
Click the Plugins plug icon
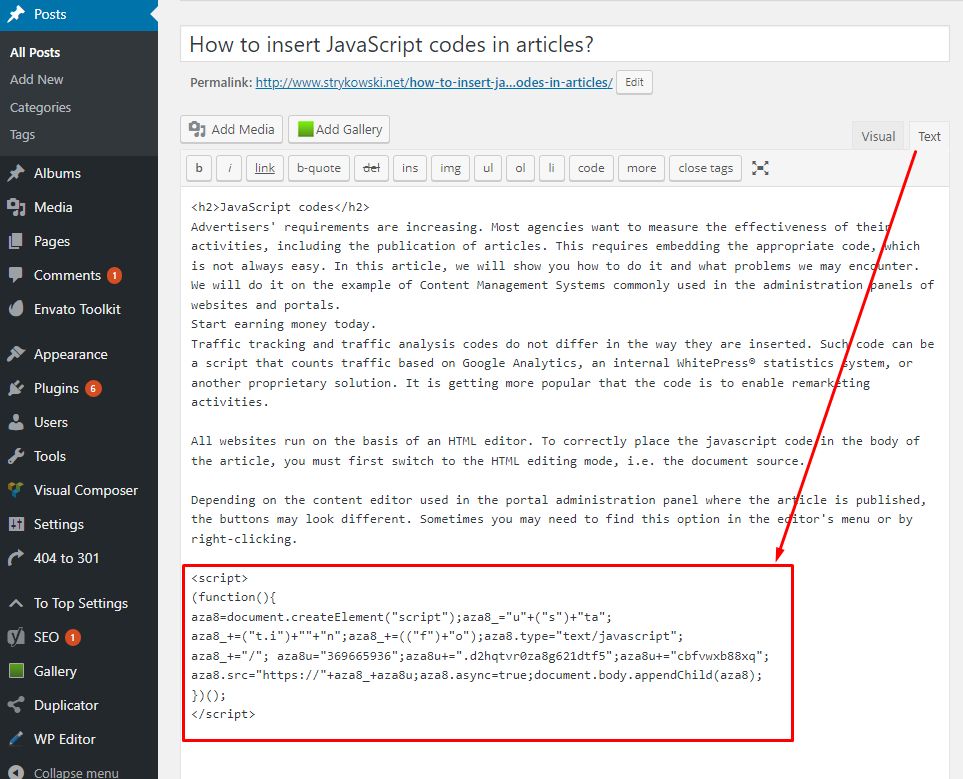(16, 388)
